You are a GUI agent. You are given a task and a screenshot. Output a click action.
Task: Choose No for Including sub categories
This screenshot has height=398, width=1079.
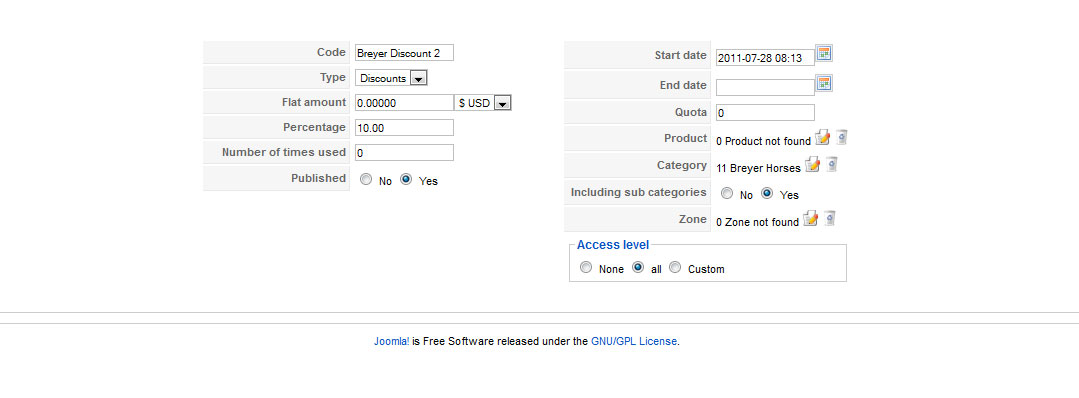point(727,193)
